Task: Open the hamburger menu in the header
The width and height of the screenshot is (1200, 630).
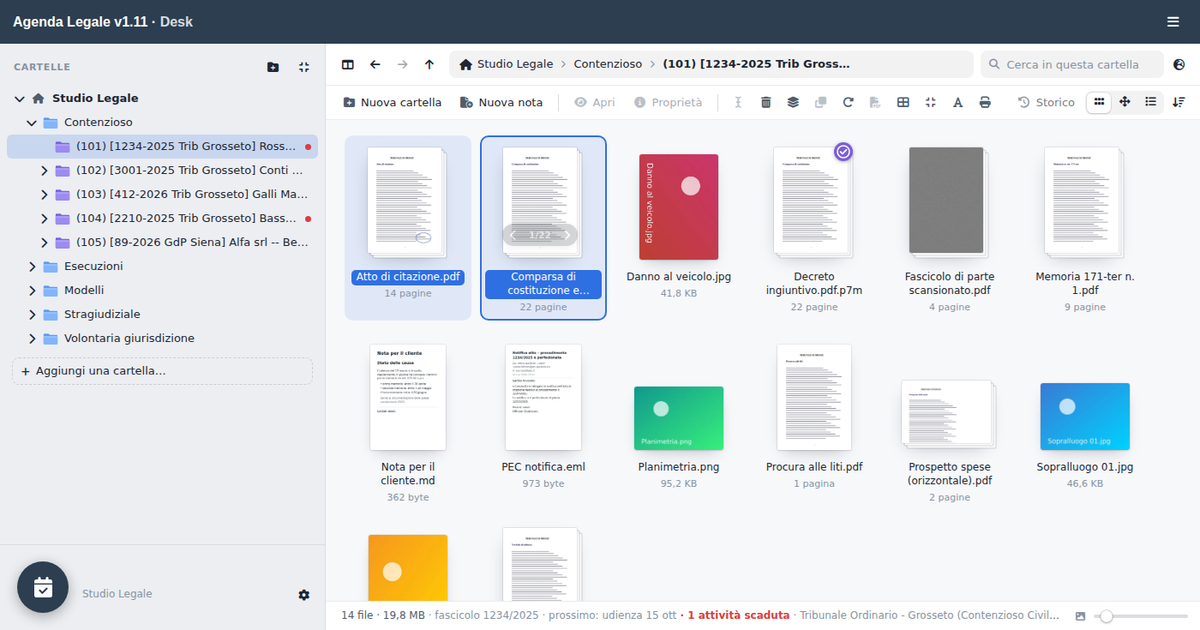Action: coord(1173,22)
